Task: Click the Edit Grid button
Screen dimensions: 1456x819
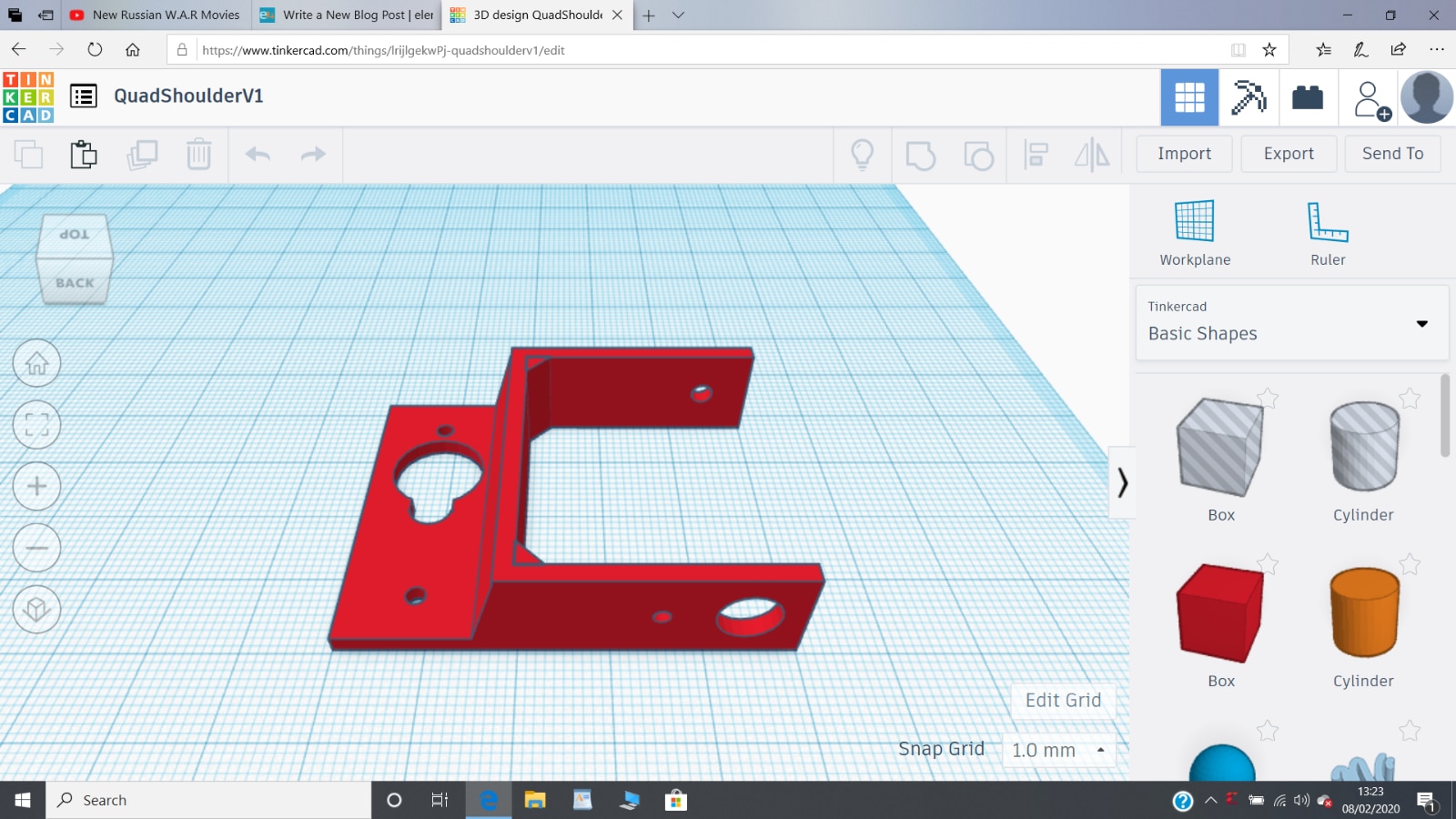Action: coord(1063,701)
